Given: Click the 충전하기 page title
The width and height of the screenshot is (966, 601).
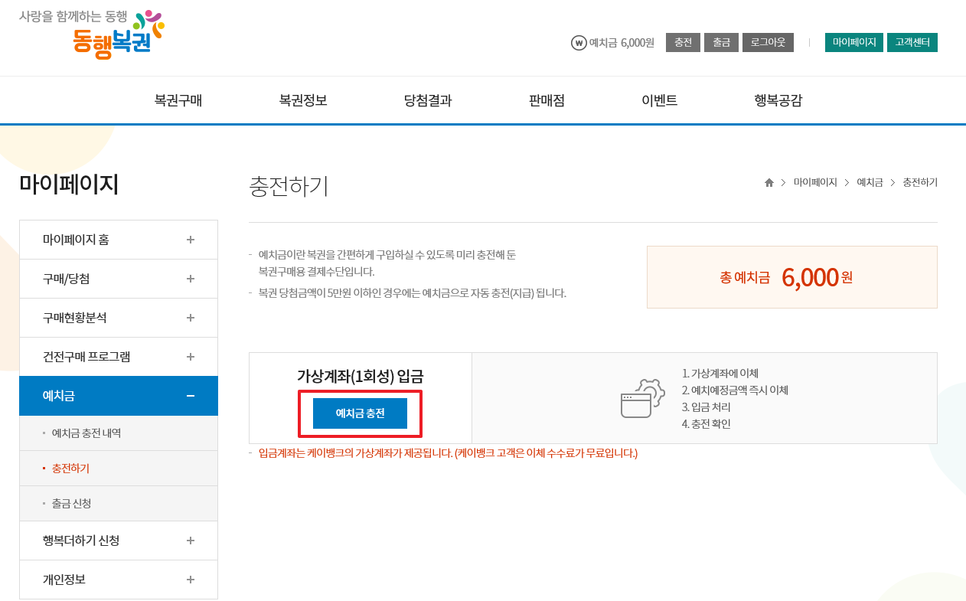Looking at the screenshot, I should (x=289, y=186).
